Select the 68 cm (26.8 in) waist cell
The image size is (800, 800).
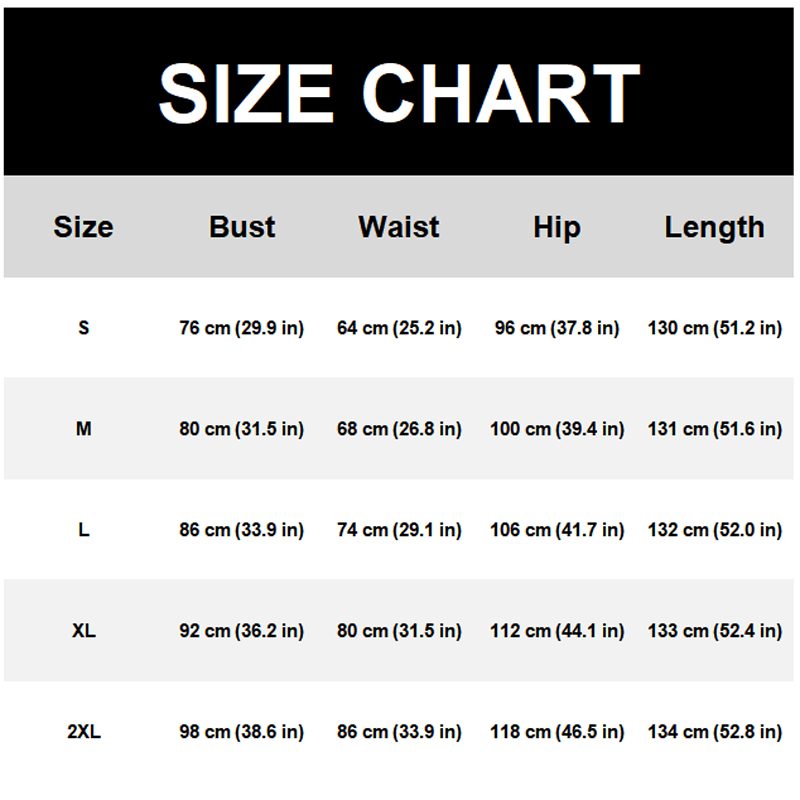pyautogui.click(x=399, y=429)
